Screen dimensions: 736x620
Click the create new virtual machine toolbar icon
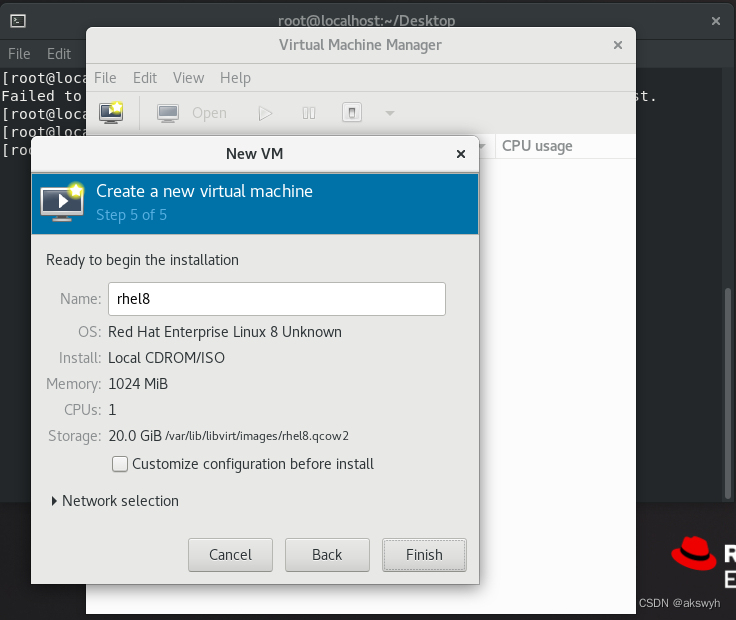[111, 113]
